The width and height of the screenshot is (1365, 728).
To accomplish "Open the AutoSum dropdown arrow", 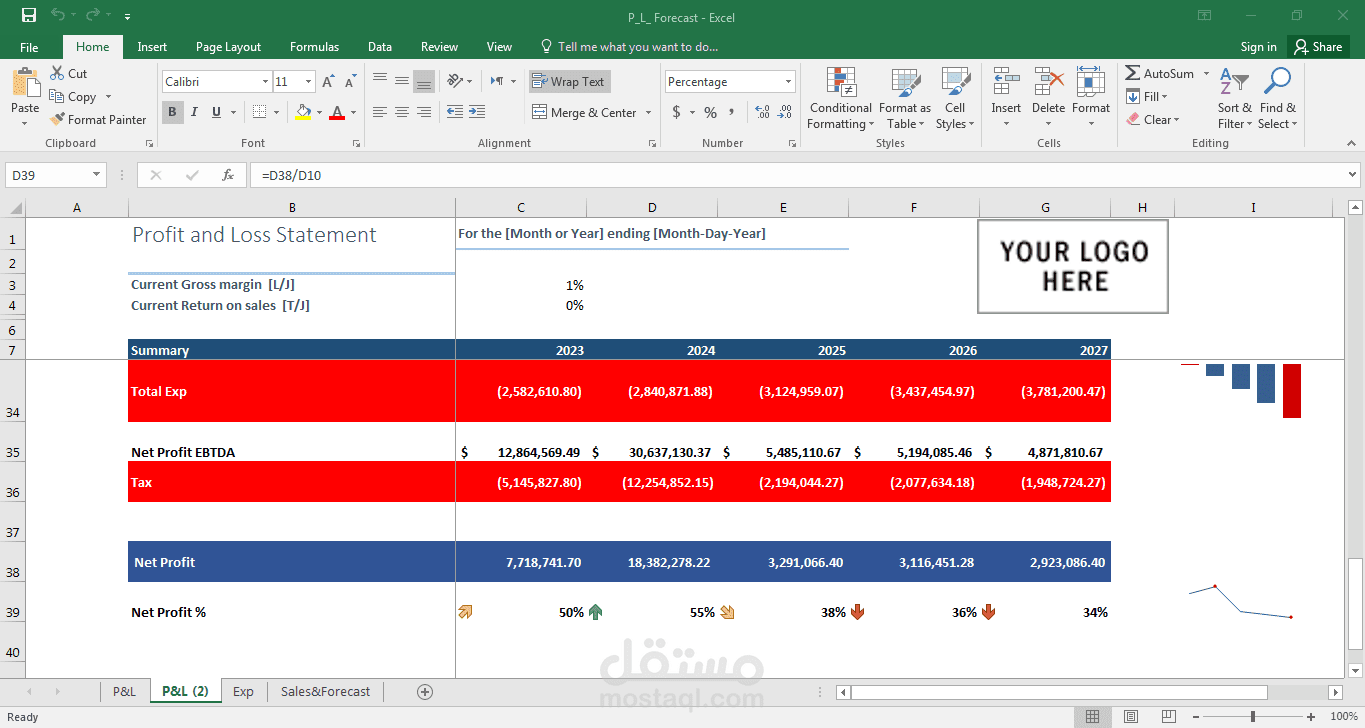I will [1206, 74].
